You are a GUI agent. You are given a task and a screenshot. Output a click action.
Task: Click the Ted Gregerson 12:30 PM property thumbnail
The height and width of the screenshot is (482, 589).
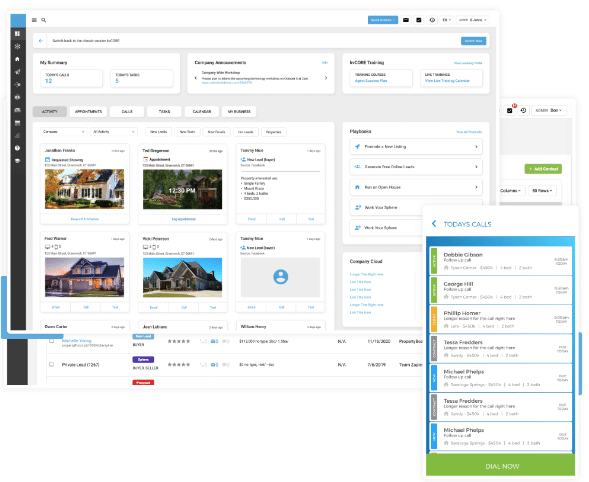pos(183,189)
